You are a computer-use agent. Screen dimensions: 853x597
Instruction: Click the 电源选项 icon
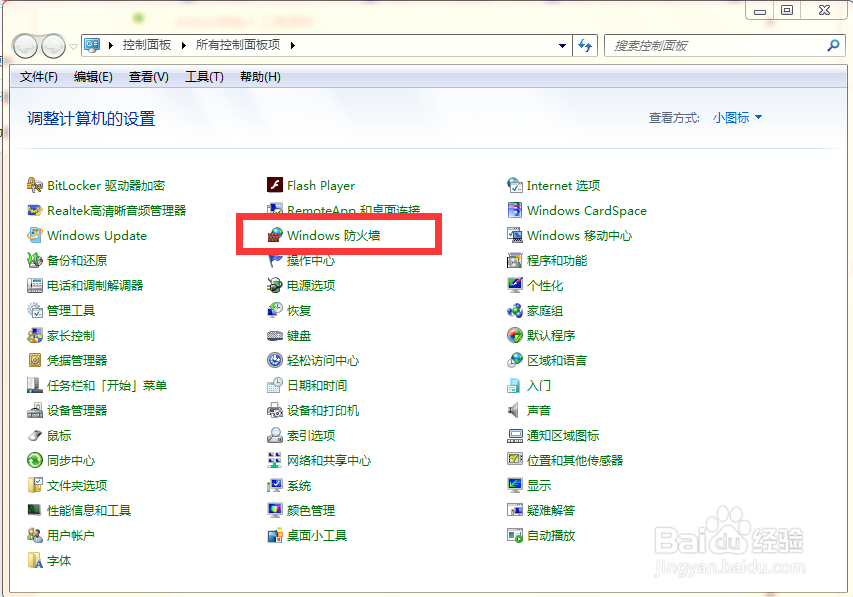[x=275, y=286]
